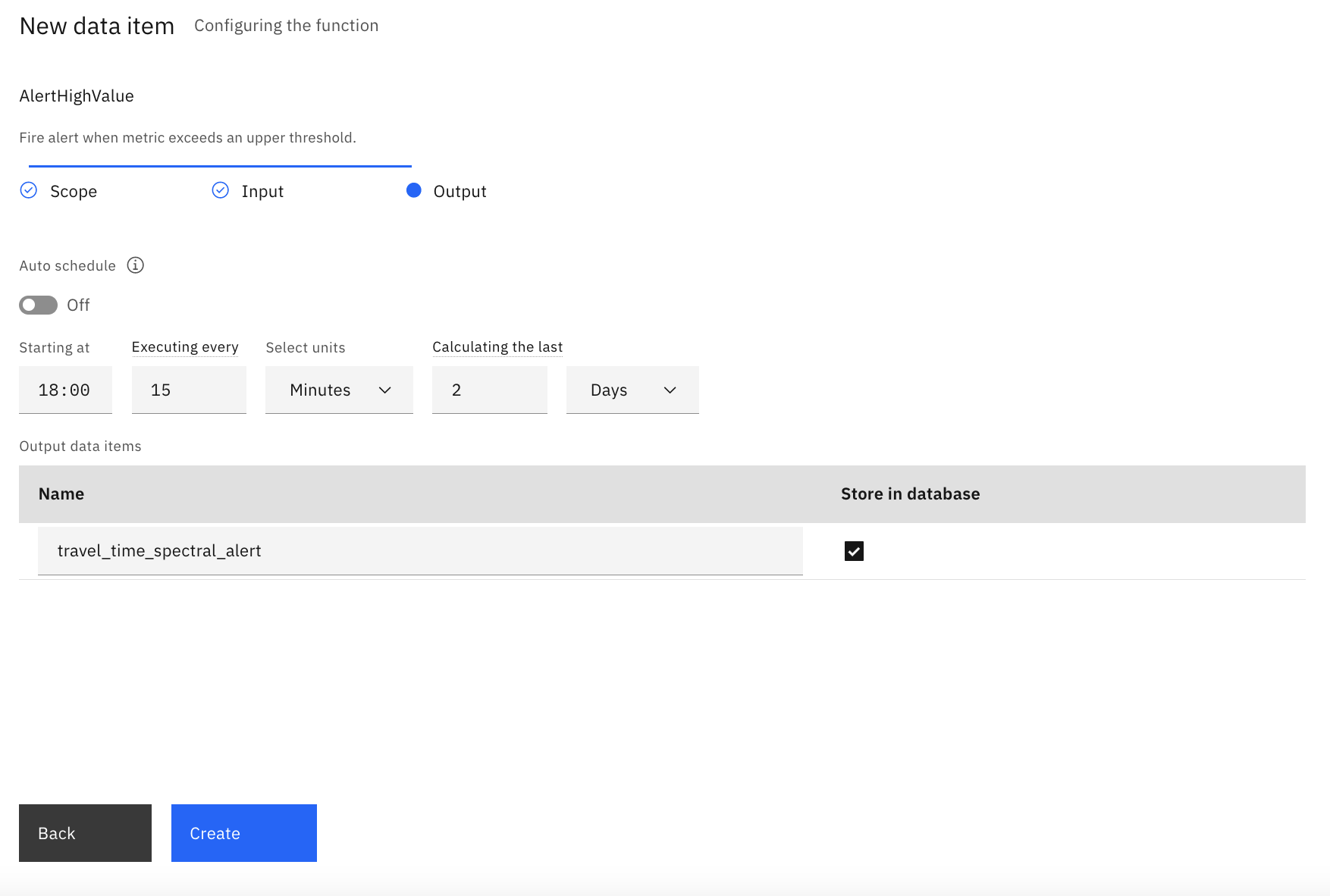1330x896 pixels.
Task: Click the Name column header
Action: (61, 493)
